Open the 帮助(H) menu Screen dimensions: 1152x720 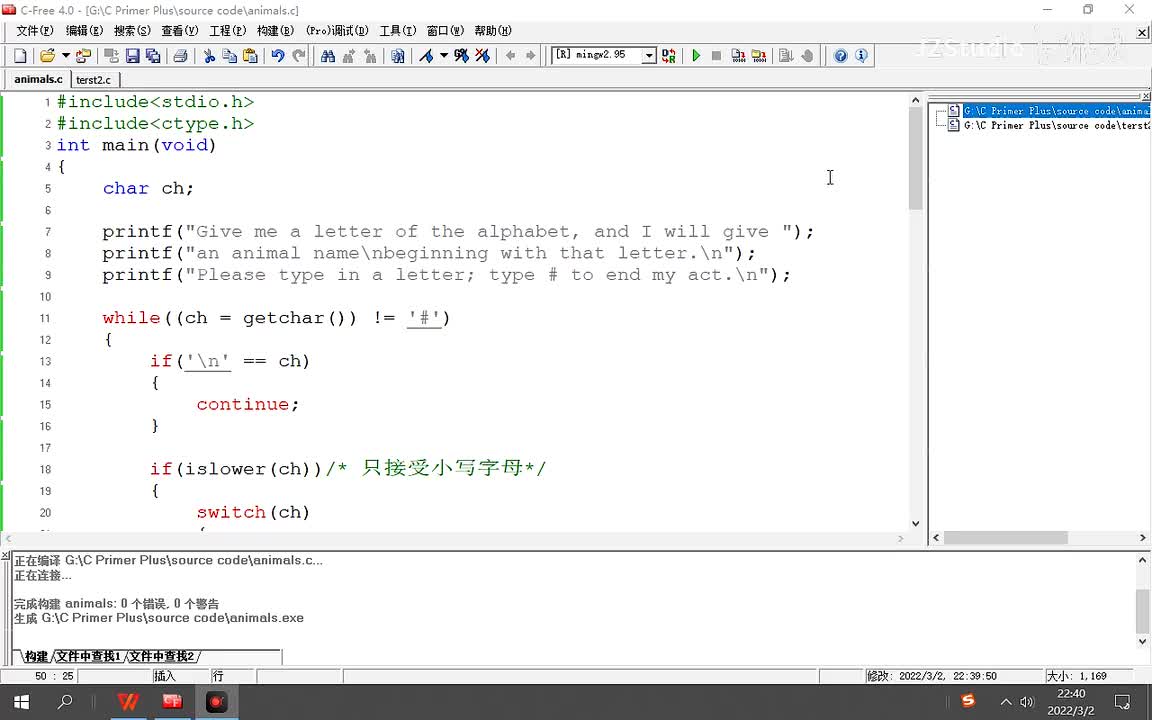coord(493,31)
